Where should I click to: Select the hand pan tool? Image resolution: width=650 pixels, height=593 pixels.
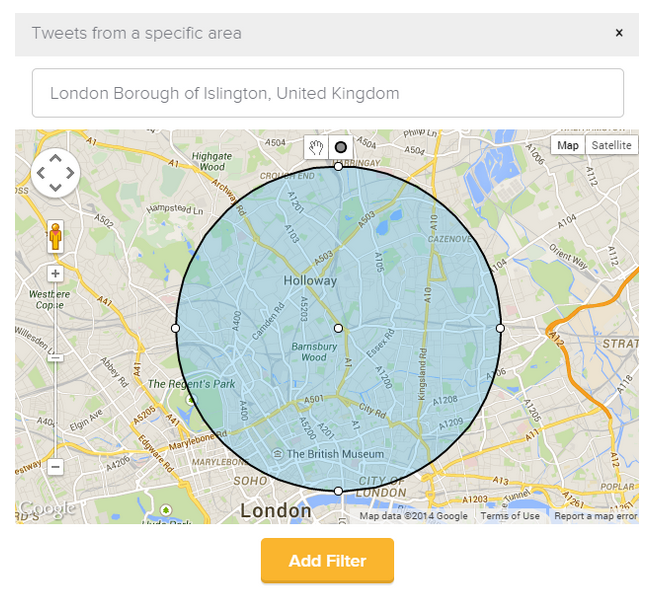(316, 147)
